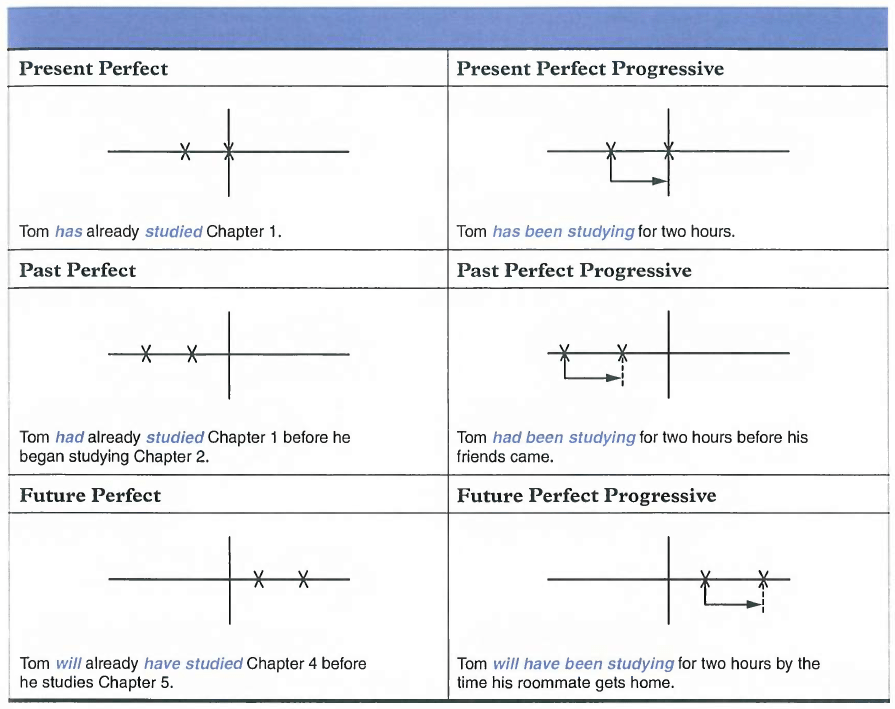Viewport: 895px width, 709px height.
Task: Click the text "he studies Chapter 5."
Action: [x=96, y=683]
